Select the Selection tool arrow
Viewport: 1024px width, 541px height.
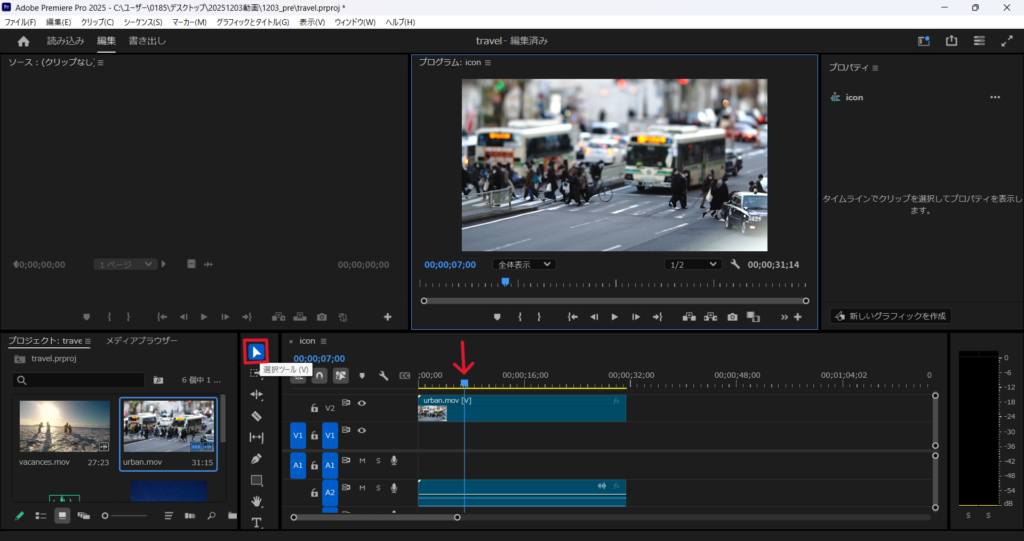click(257, 351)
